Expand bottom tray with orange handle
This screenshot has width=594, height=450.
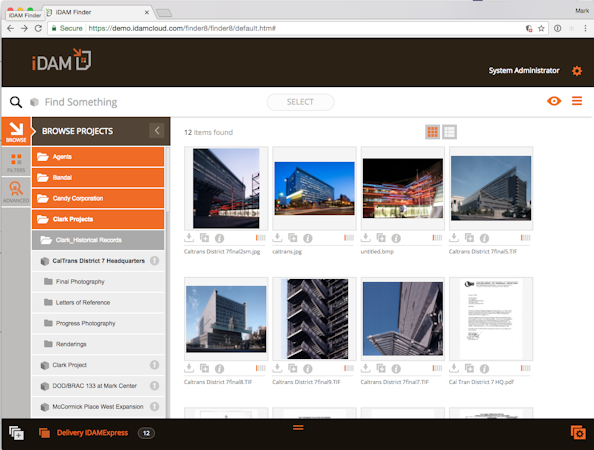point(298,428)
